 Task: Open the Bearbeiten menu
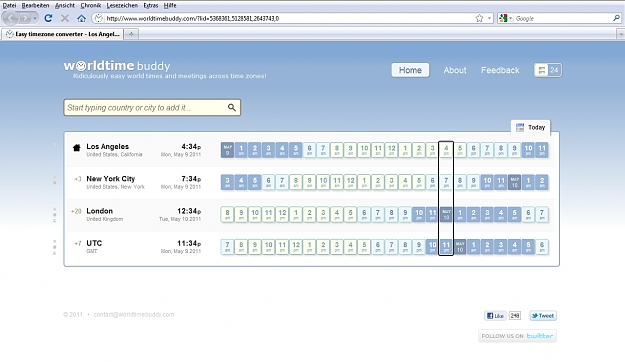click(35, 5)
